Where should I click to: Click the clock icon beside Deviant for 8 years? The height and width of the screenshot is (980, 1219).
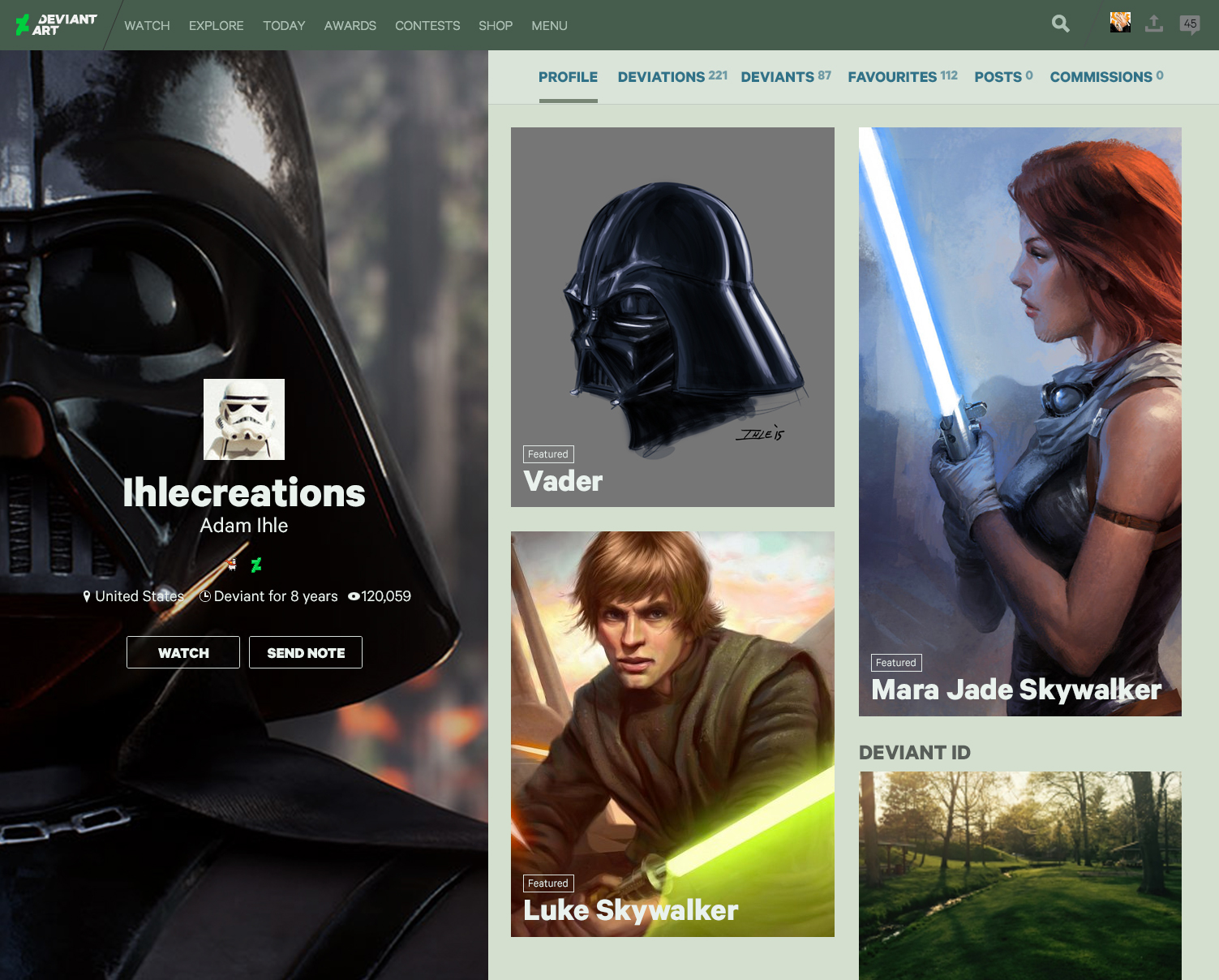point(205,596)
